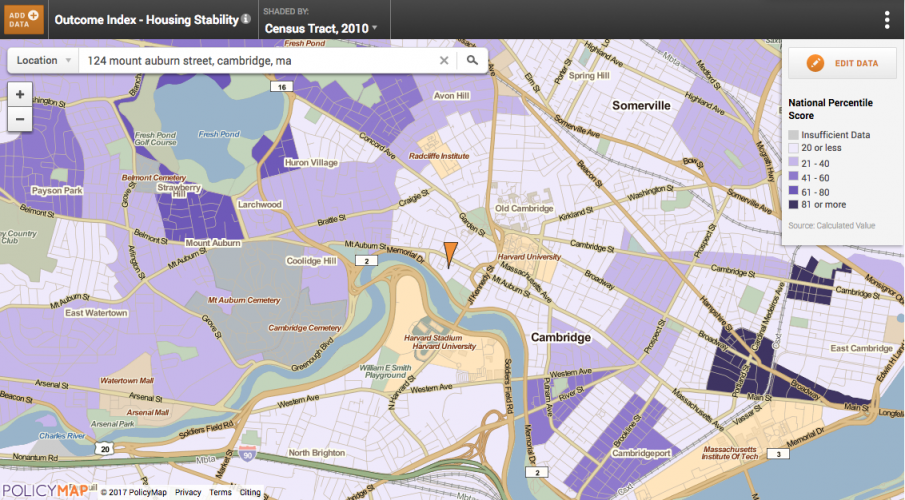
Task: Click the Payson Park label
Action: click(x=57, y=191)
